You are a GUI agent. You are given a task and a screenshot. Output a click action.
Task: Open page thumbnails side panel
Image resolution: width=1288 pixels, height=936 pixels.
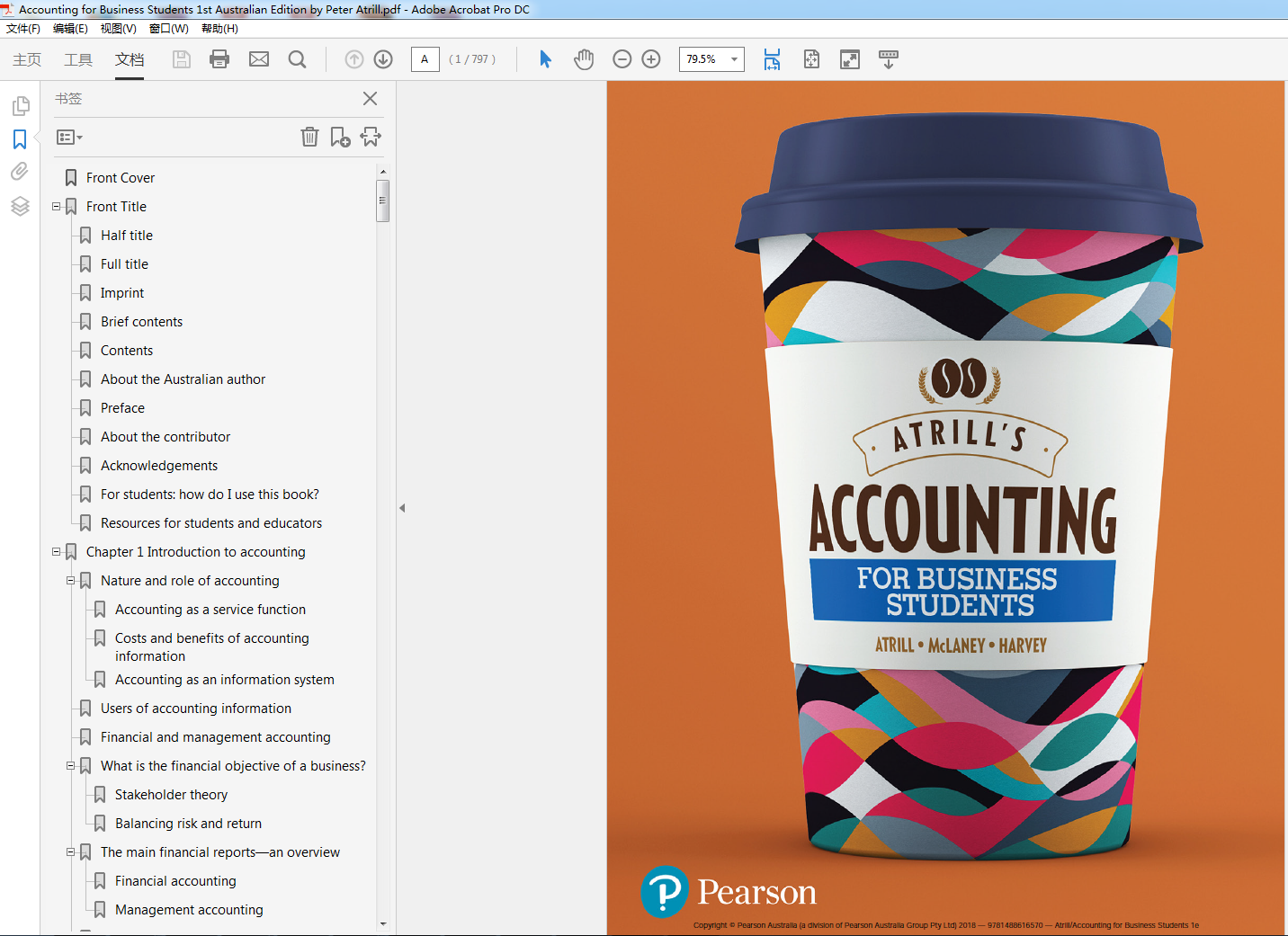tap(20, 106)
